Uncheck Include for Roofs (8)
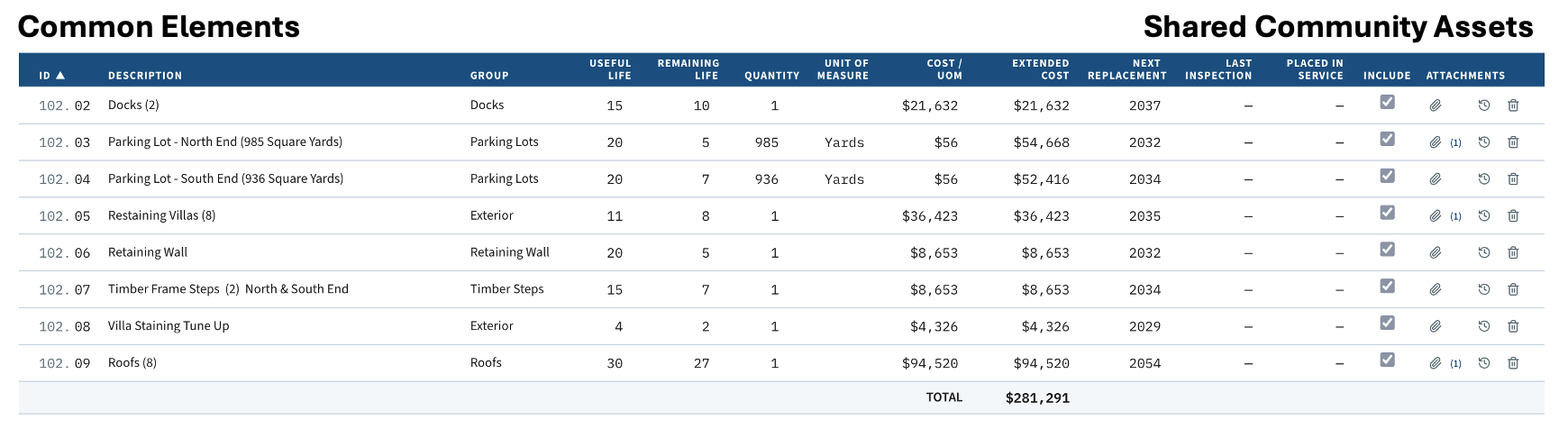Screen dimensions: 1568x438 coord(1388,360)
